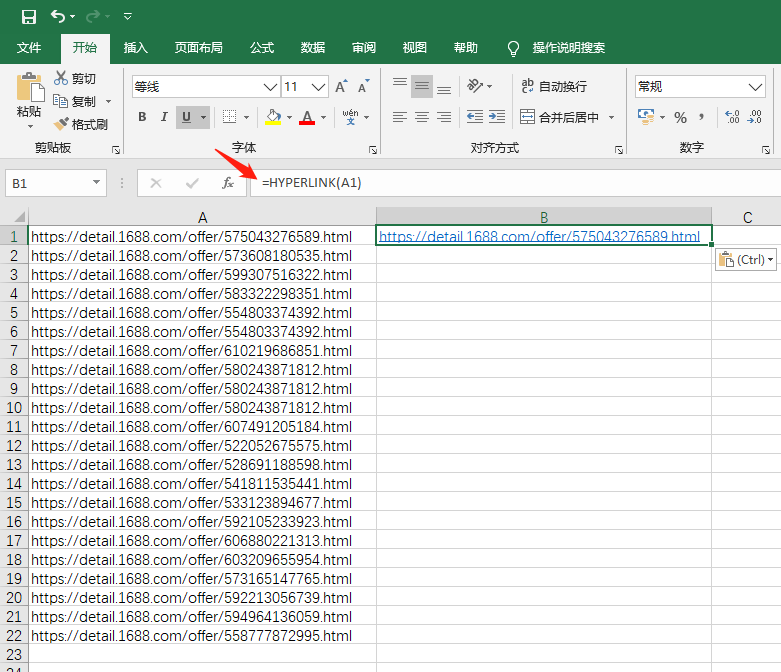781x672 pixels.
Task: Click the Align Left icon
Action: tap(400, 117)
